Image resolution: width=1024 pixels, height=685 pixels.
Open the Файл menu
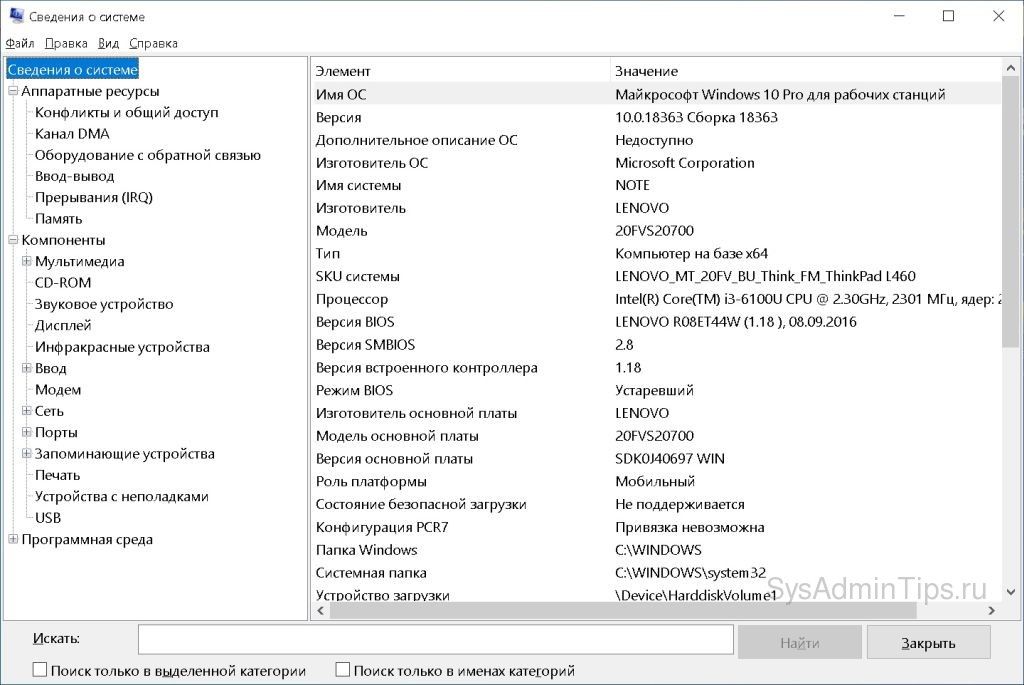coord(20,43)
